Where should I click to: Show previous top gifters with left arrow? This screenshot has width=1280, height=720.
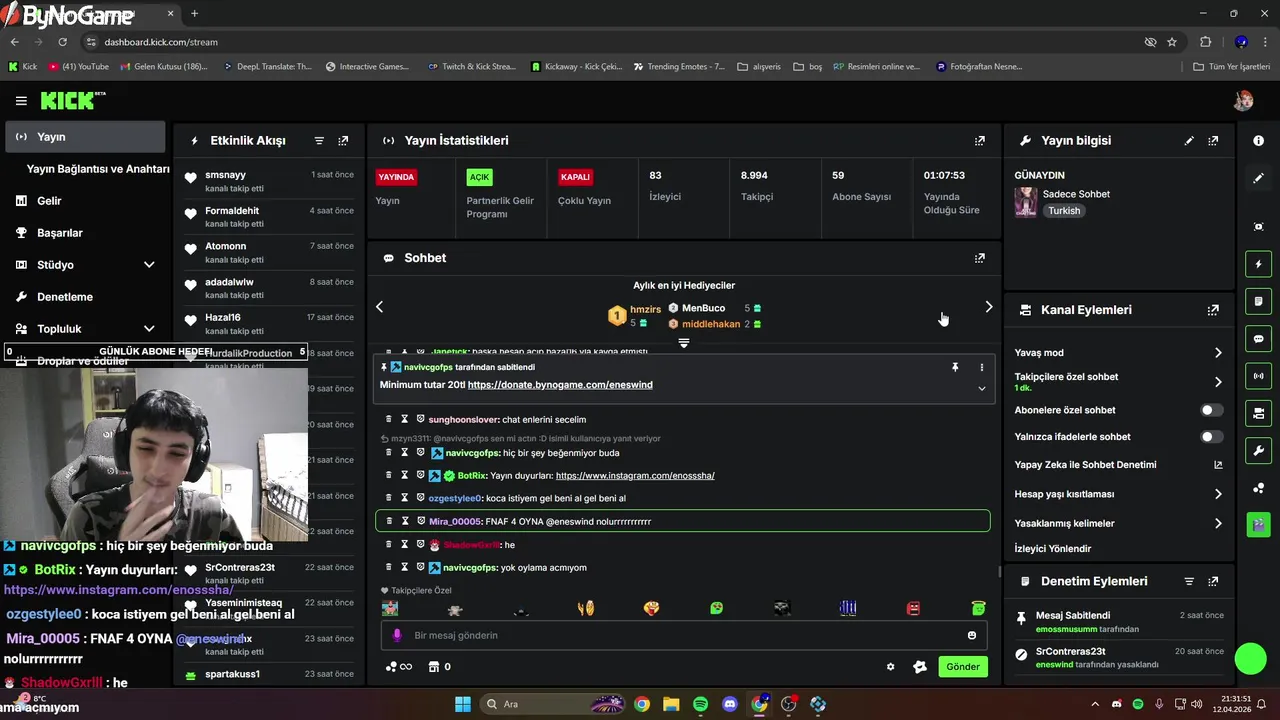pos(379,307)
